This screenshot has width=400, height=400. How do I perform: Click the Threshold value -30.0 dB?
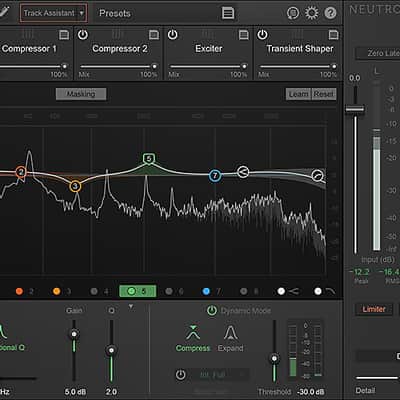[311, 392]
